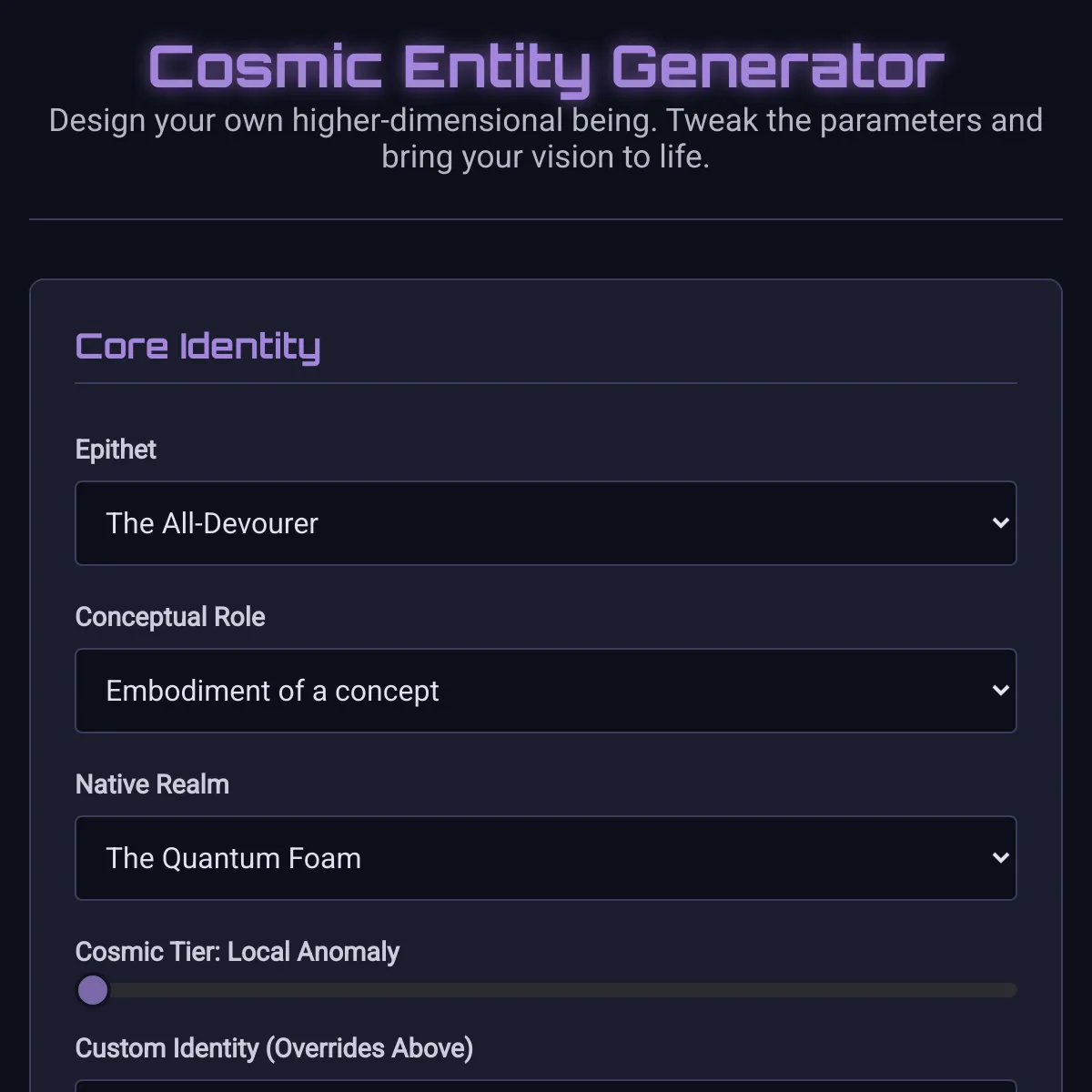Click the Conceptual Role select chevron arrow
The width and height of the screenshot is (1092, 1092).
[1000, 691]
